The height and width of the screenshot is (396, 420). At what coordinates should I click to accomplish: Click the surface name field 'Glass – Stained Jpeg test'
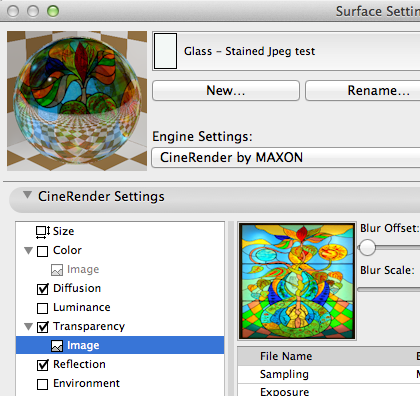(286, 51)
